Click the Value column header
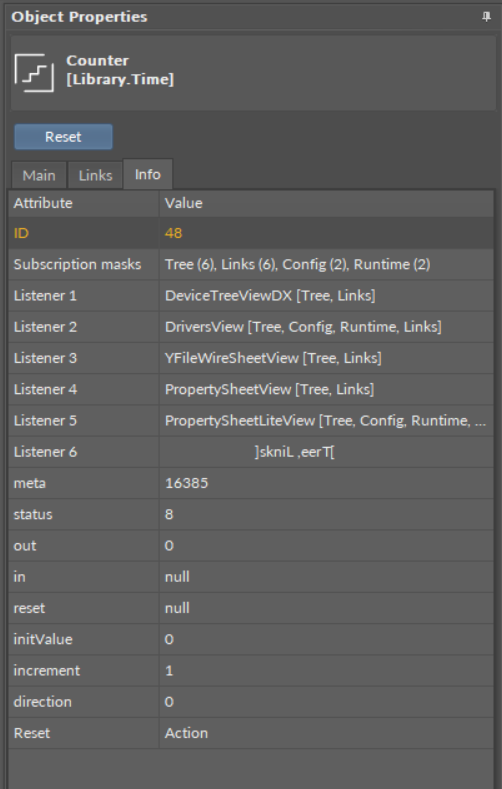The image size is (502, 789). pyautogui.click(x=326, y=203)
